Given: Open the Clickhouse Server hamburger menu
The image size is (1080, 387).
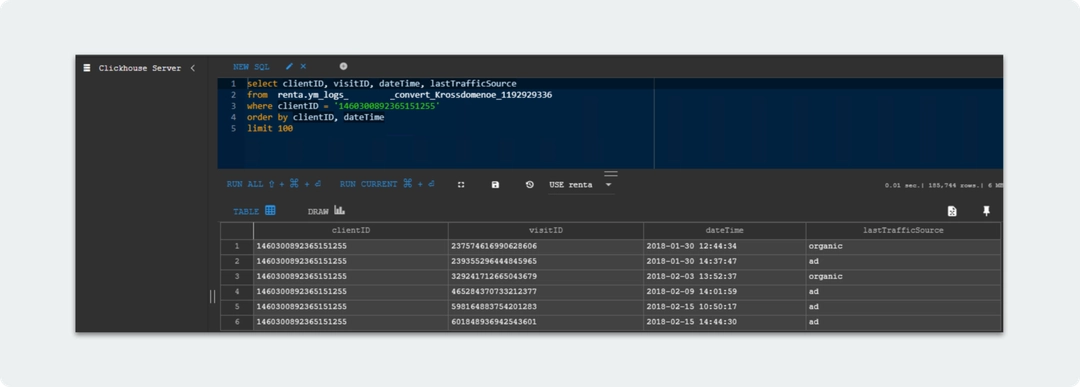Looking at the screenshot, I should [87, 67].
